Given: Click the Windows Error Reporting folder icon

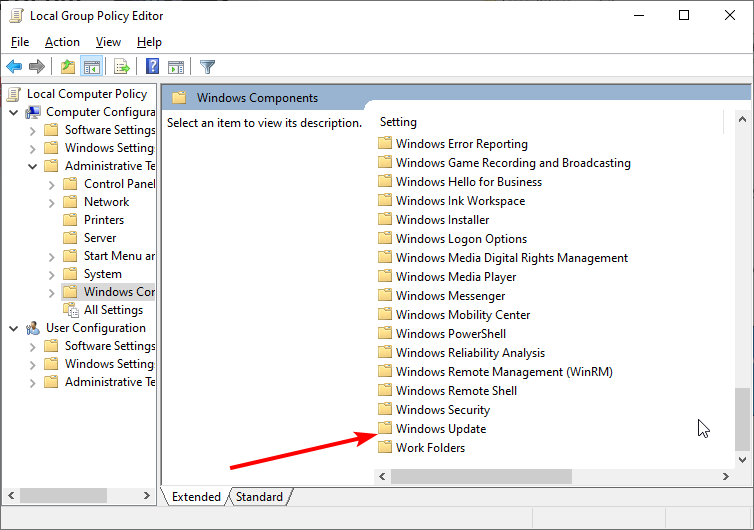Looking at the screenshot, I should (385, 143).
